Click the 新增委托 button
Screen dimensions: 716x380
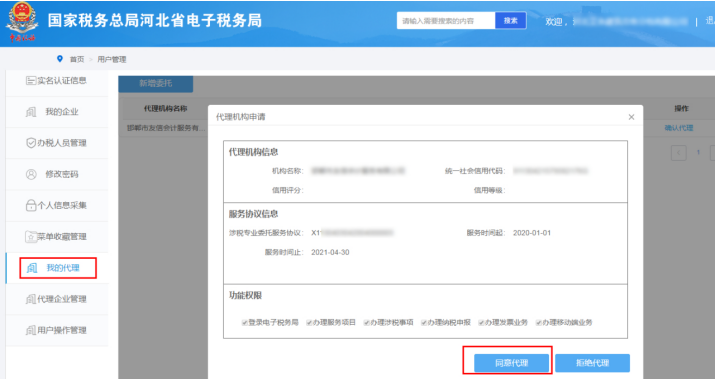[x=156, y=84]
